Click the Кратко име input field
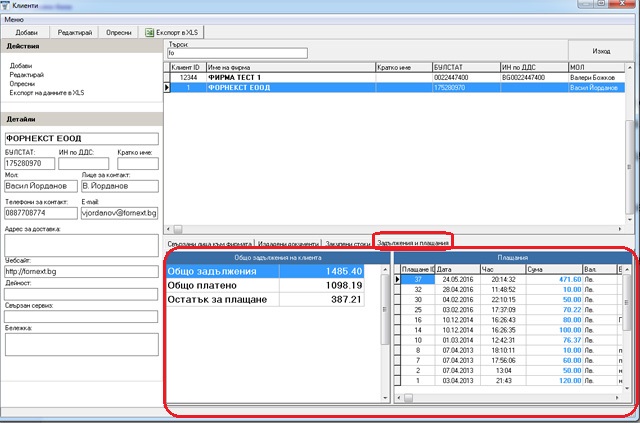 [x=138, y=164]
